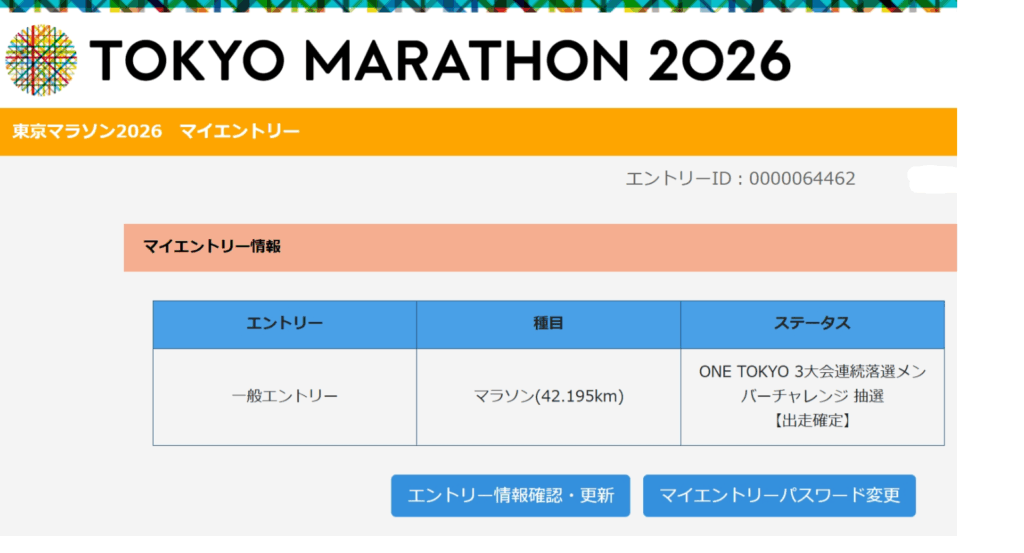Click the ONE TOKYO 3大会連続落選 status line
Viewport: 1024px width, 553px height.
pyautogui.click(x=812, y=372)
